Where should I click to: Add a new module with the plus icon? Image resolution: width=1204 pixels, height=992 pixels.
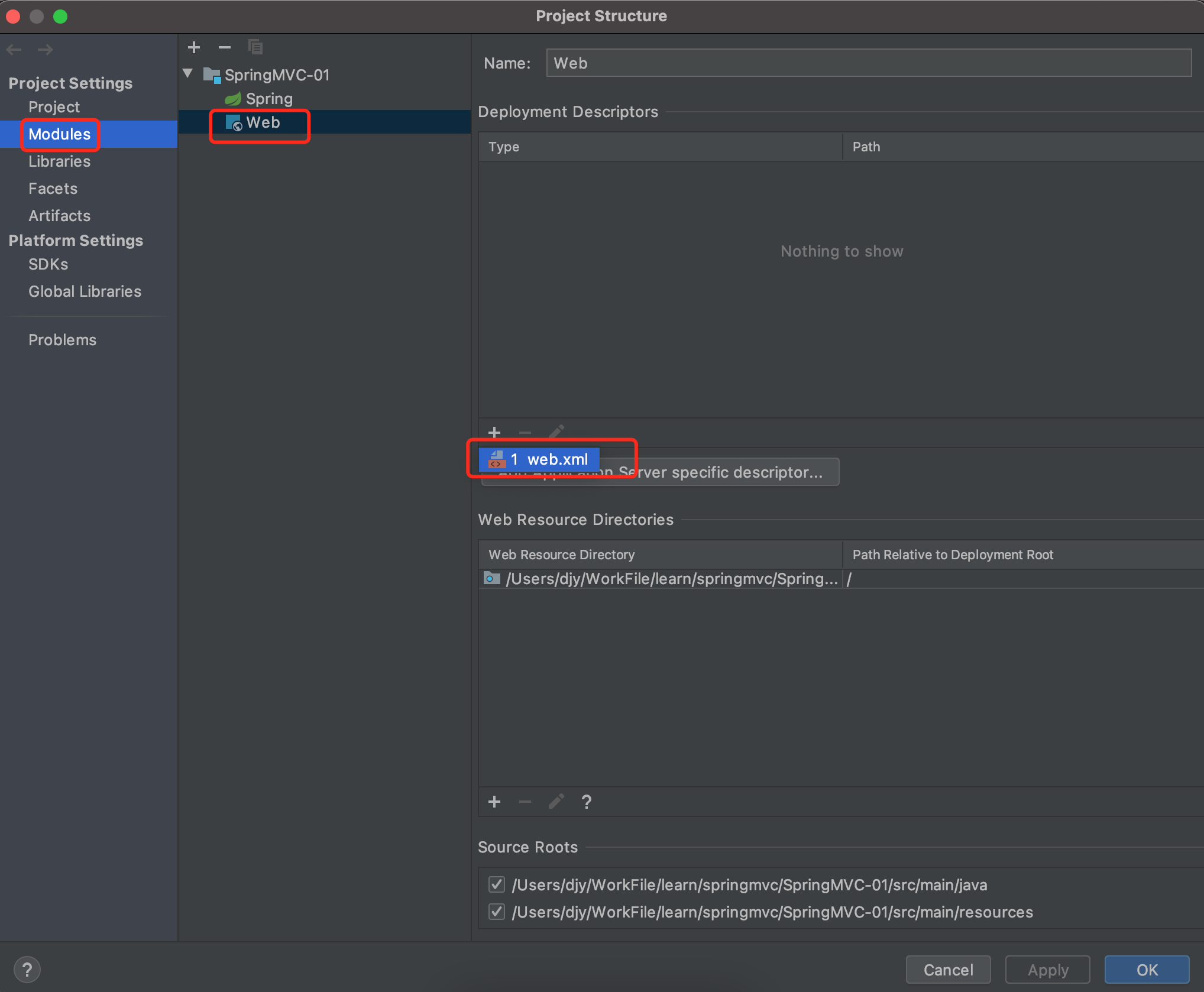coord(194,47)
